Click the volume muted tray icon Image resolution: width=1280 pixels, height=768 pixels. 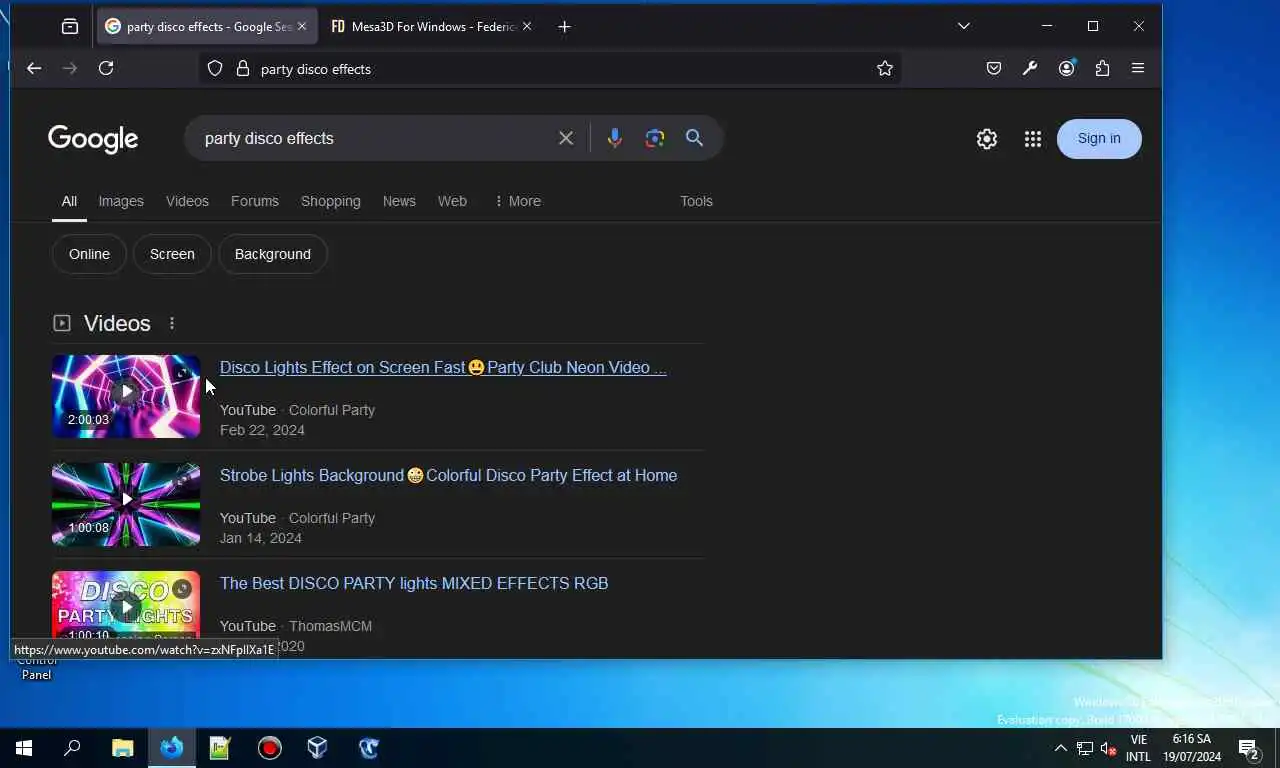[1108, 748]
